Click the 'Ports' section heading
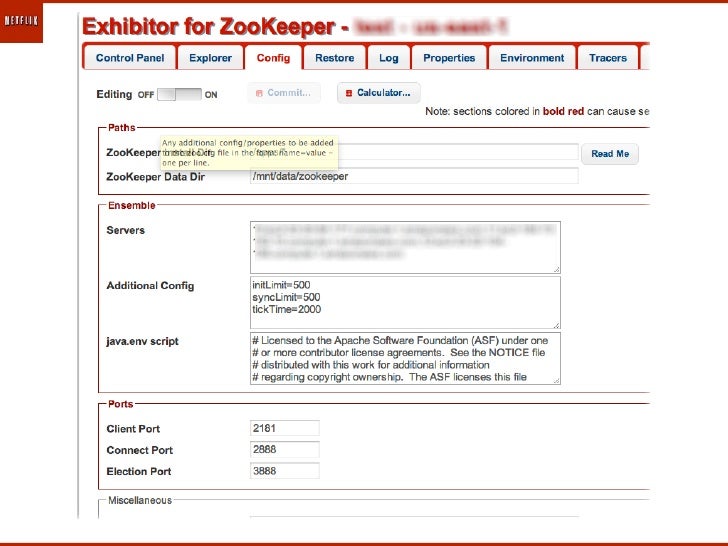Viewport: 728px width, 546px height. tap(121, 404)
